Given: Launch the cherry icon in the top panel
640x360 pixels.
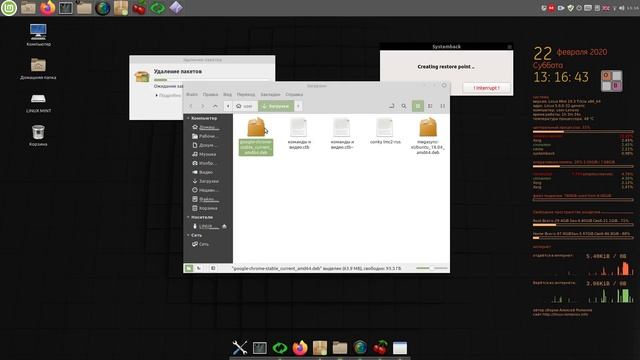Looking at the screenshot, I should (139, 8).
